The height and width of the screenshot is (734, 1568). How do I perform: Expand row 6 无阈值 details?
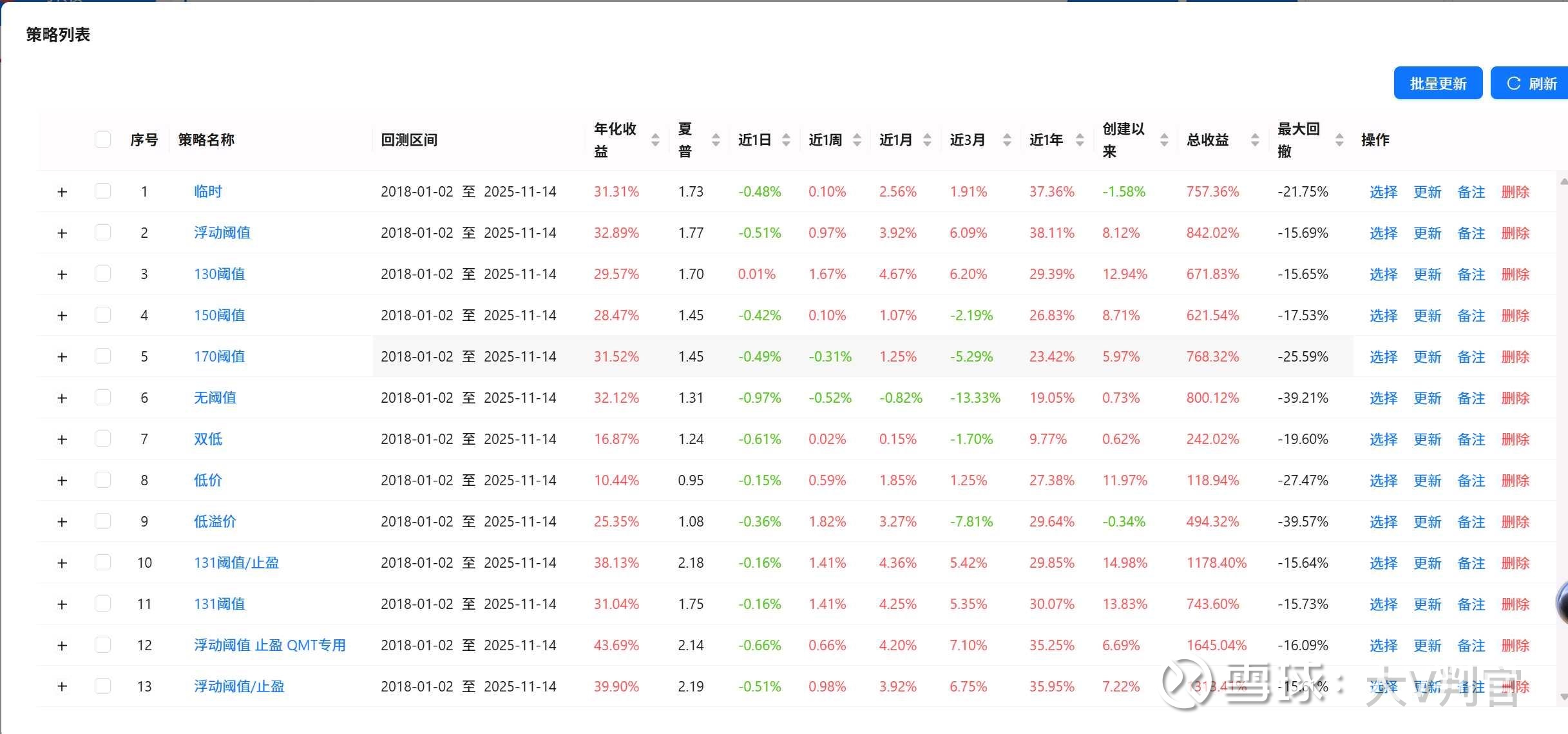pos(62,398)
